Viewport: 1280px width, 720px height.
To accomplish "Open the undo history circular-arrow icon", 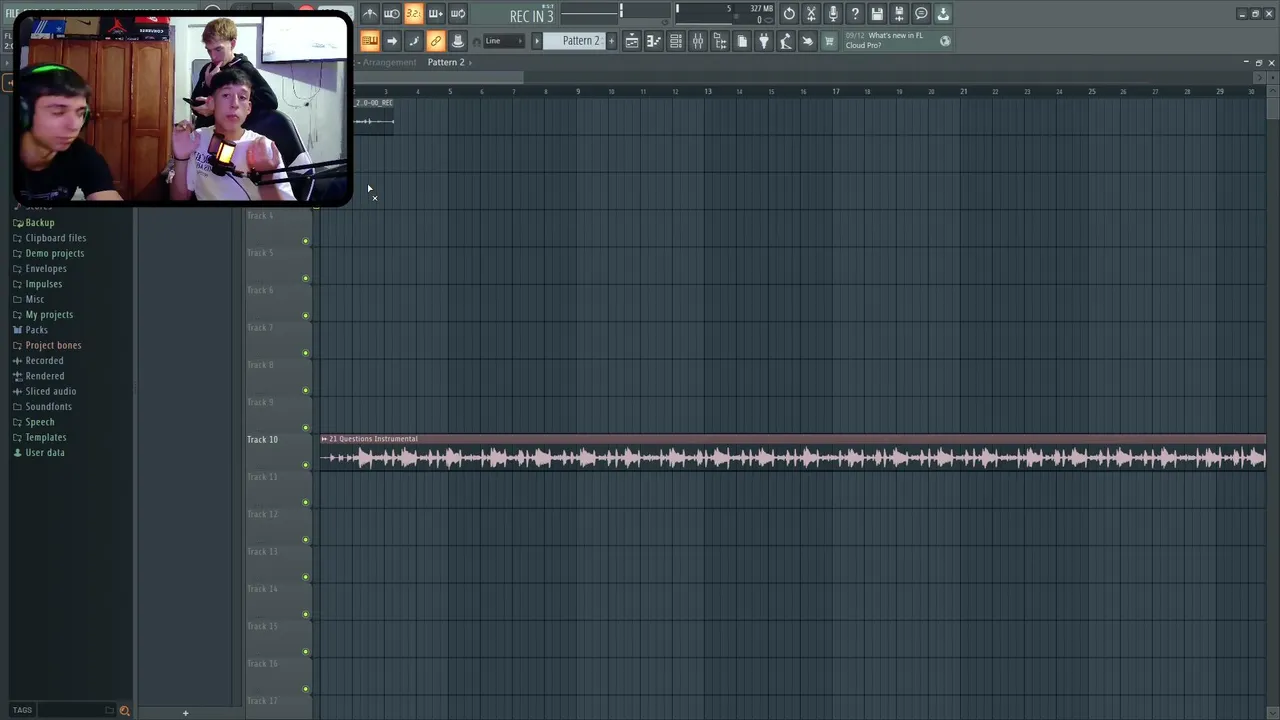I will tap(789, 14).
